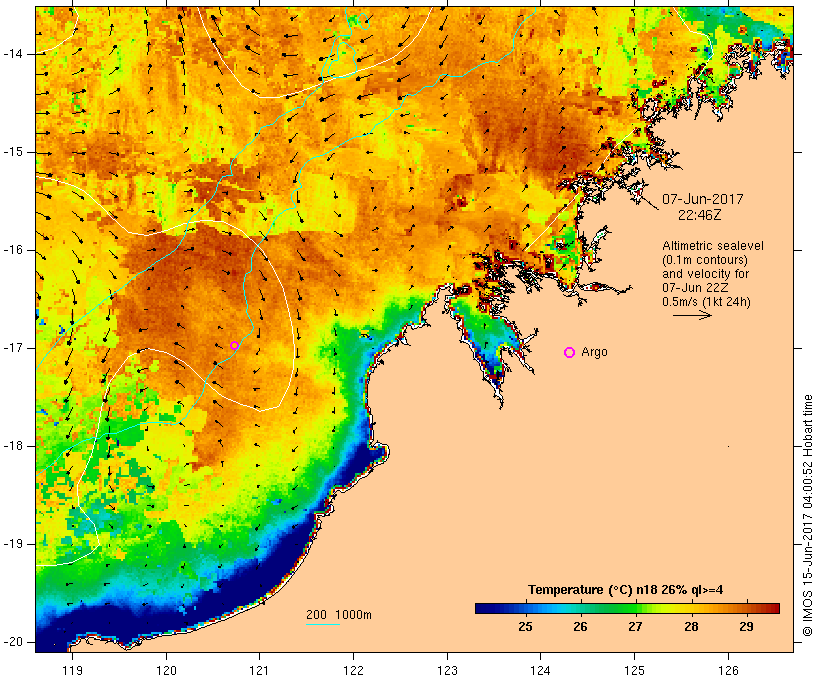Click the latitude label "-14"
This screenshot has width=820, height=680.
click(13, 54)
